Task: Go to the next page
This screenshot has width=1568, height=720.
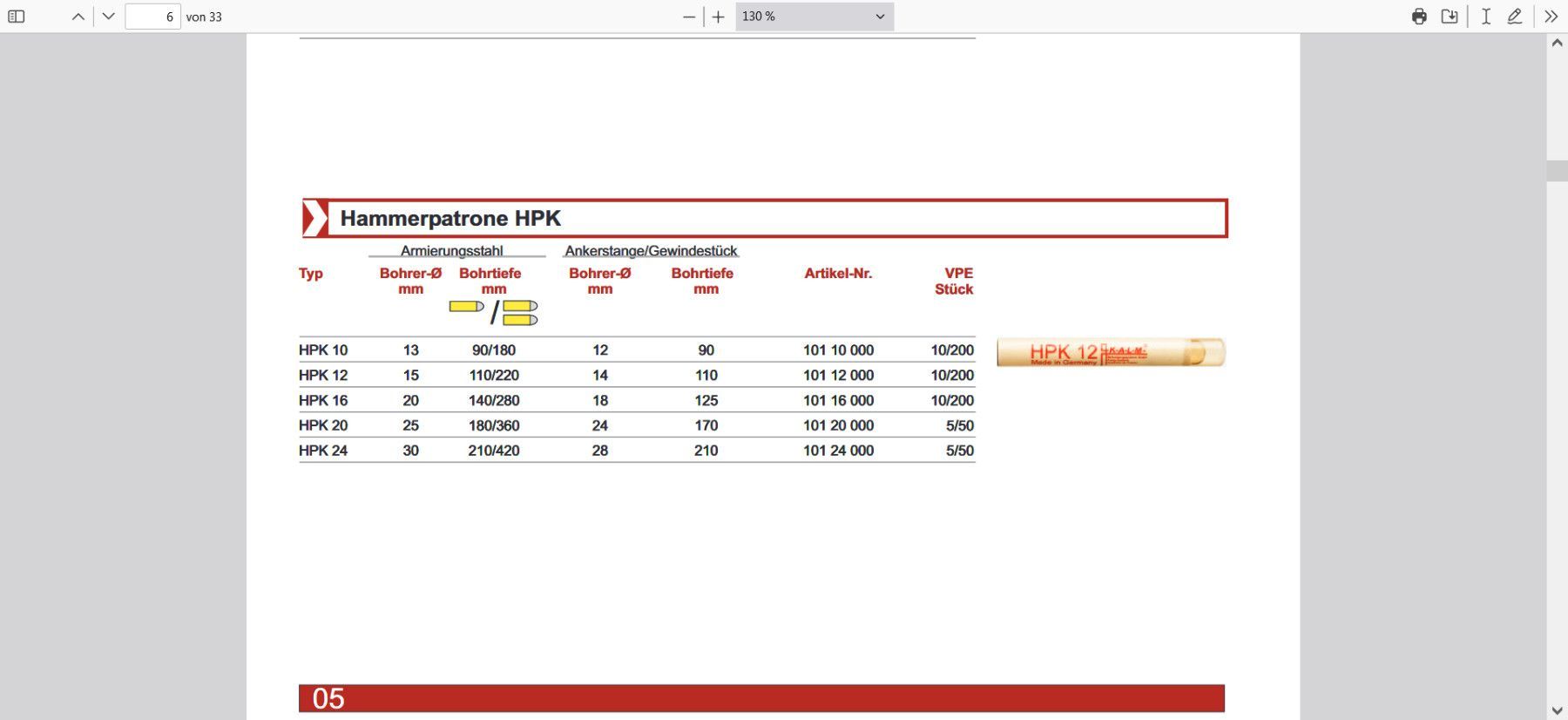Action: tap(109, 17)
